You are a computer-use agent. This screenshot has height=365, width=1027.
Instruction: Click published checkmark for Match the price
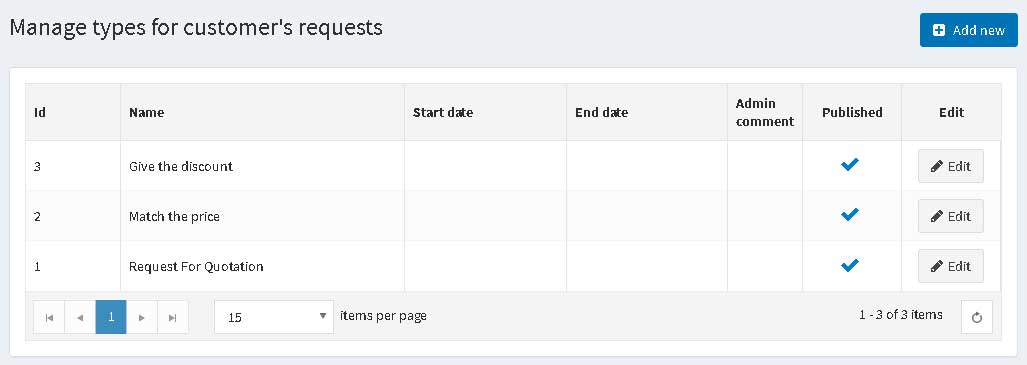(x=850, y=215)
